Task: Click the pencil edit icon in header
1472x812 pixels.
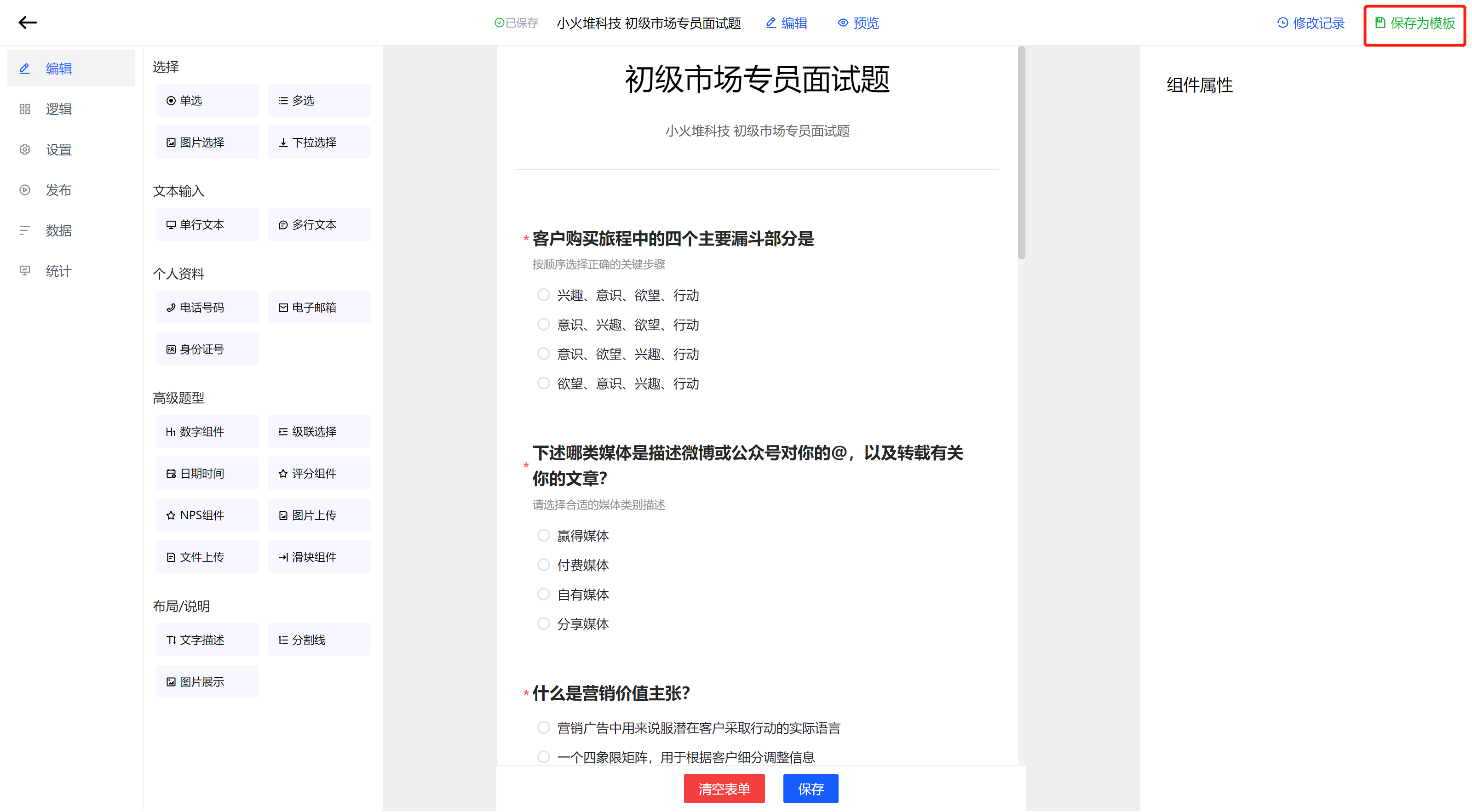Action: 771,23
